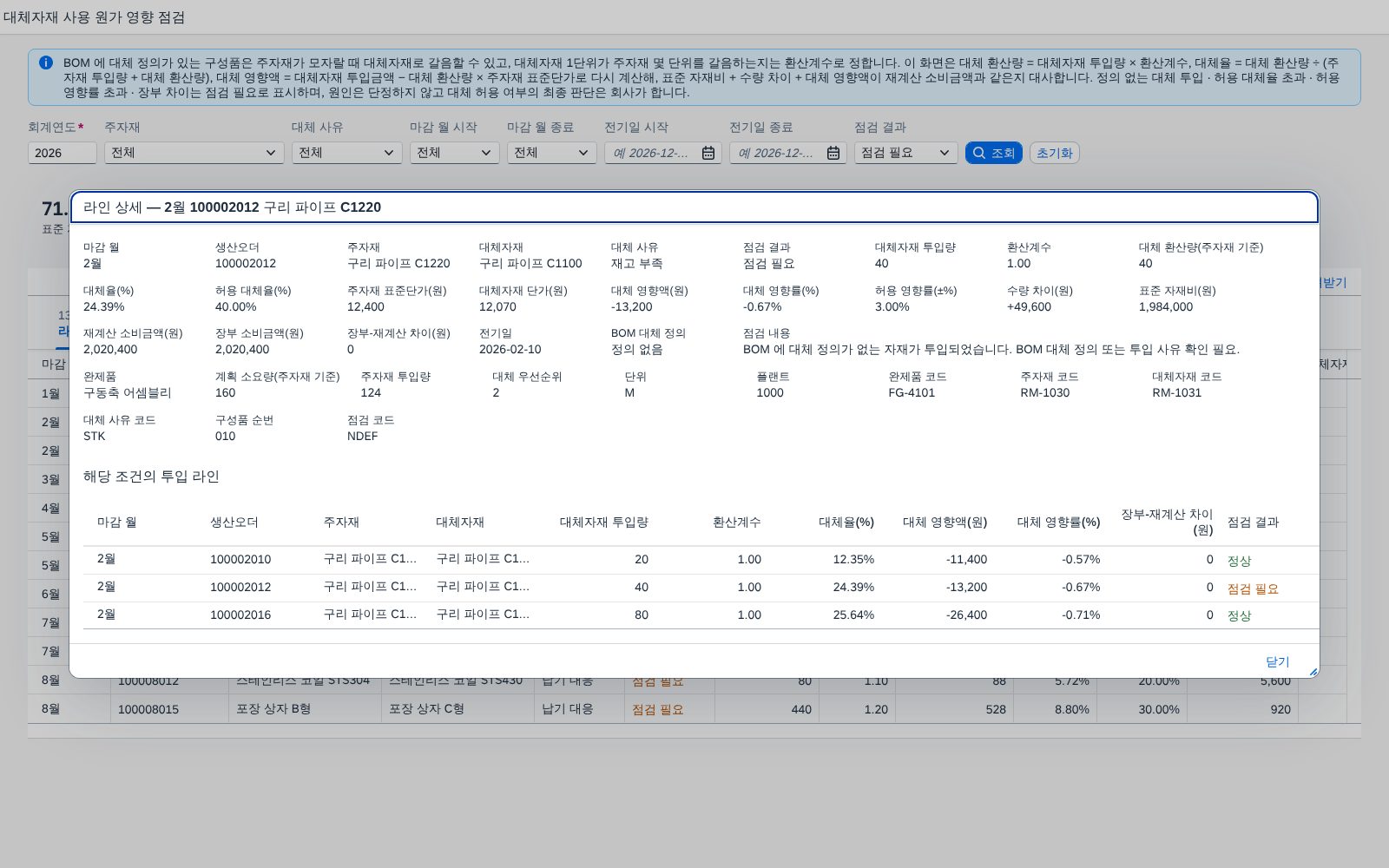Click the 회계연도 input field
This screenshot has width=1389, height=868.
click(63, 153)
